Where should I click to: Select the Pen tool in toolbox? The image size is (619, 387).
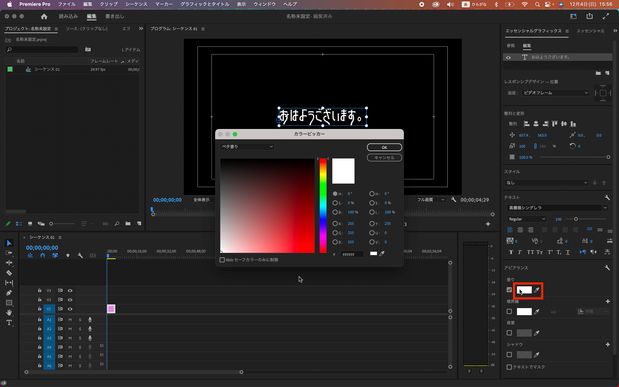click(x=9, y=293)
